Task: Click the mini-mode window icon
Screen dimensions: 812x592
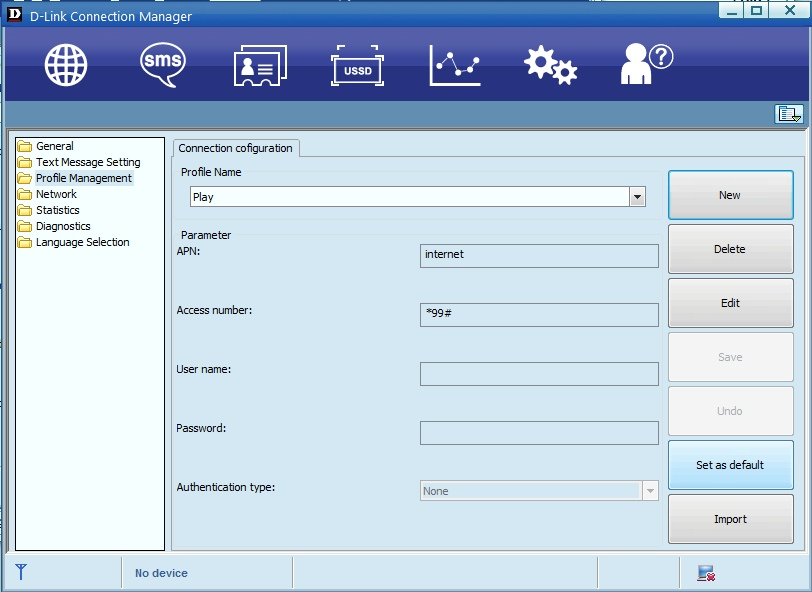Action: click(789, 114)
